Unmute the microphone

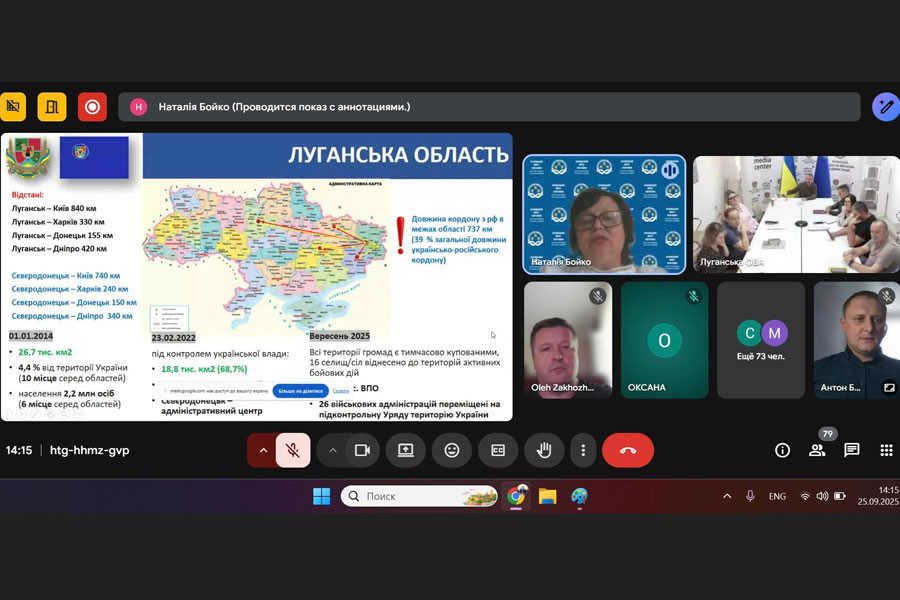pos(293,450)
